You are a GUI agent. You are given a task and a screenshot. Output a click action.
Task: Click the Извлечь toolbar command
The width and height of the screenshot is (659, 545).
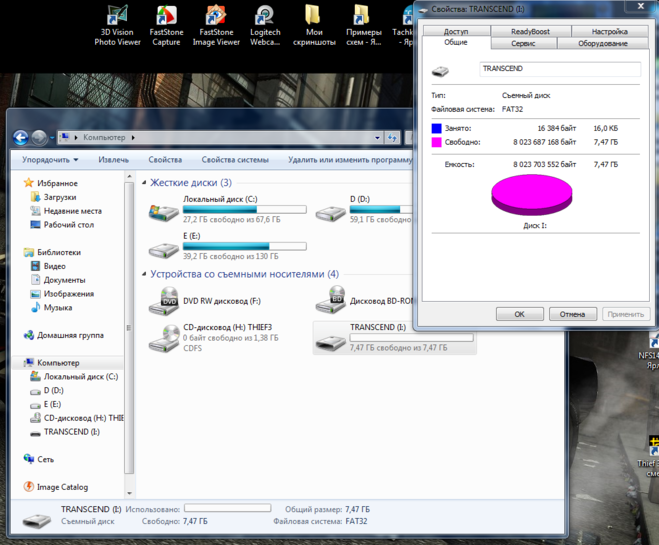click(x=113, y=160)
